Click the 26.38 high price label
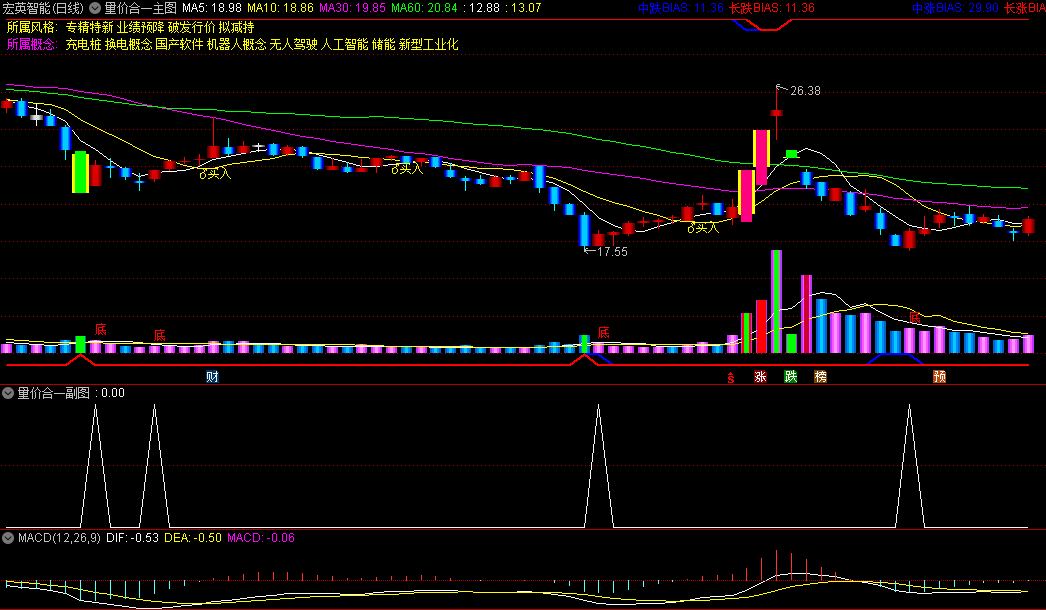The width and height of the screenshot is (1046, 610). point(805,91)
